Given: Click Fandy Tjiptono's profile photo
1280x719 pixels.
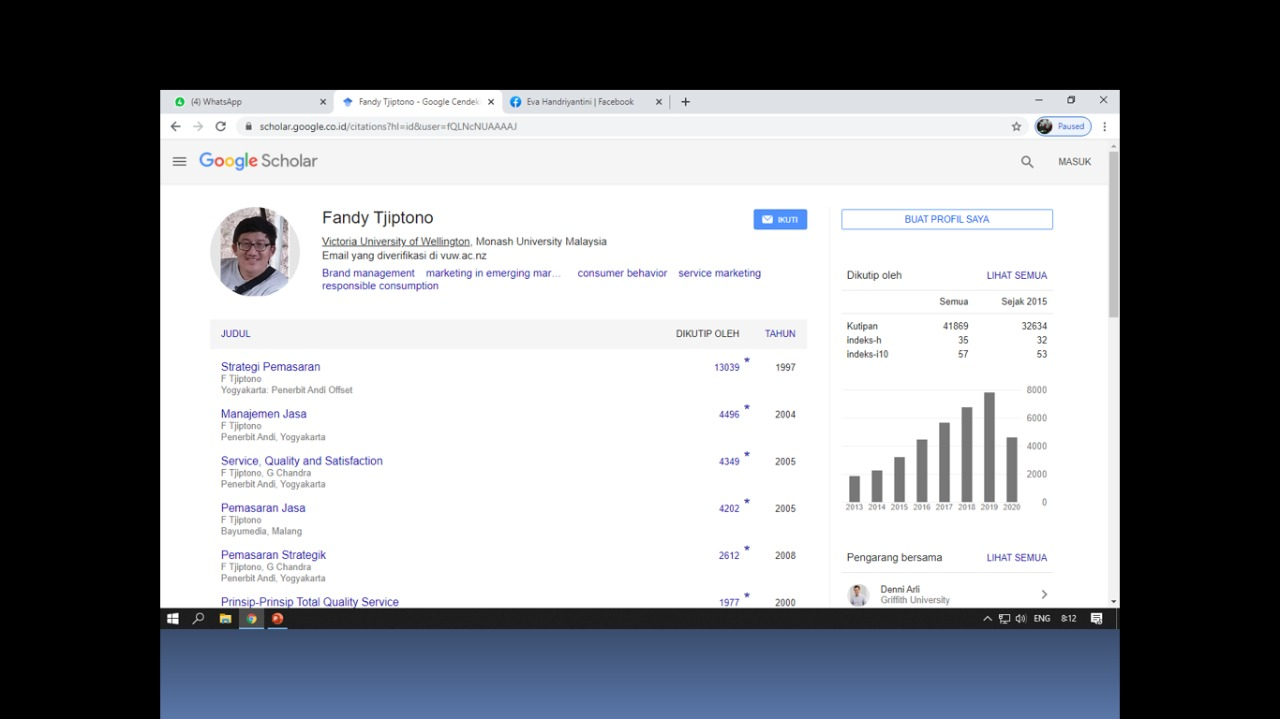Looking at the screenshot, I should (x=255, y=252).
